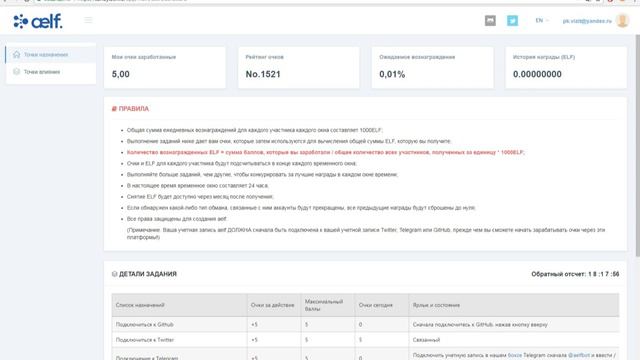This screenshot has width=640, height=360.
Task: Click the earned points value 5,00
Action: click(120, 74)
